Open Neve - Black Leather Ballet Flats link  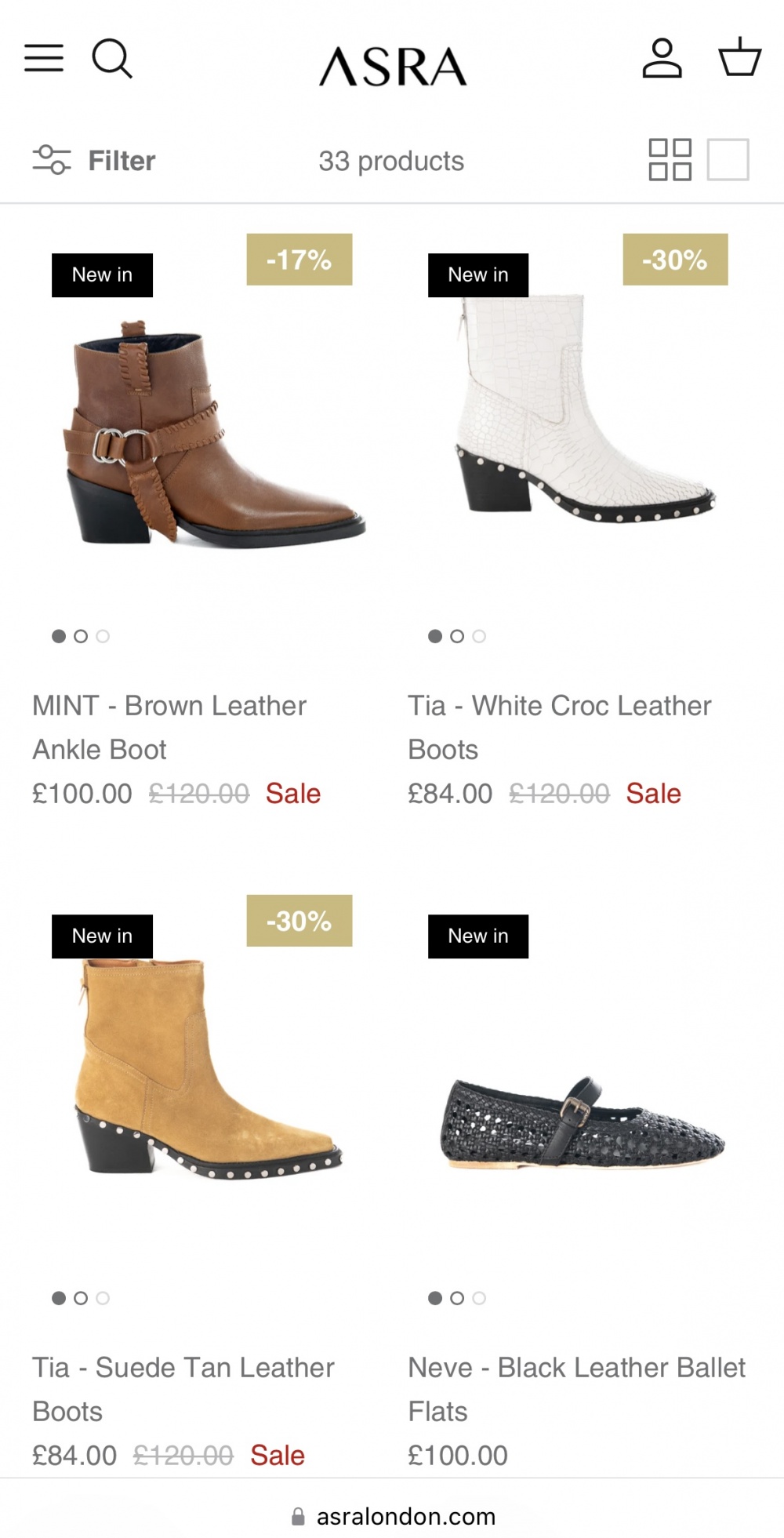pyautogui.click(x=577, y=1390)
